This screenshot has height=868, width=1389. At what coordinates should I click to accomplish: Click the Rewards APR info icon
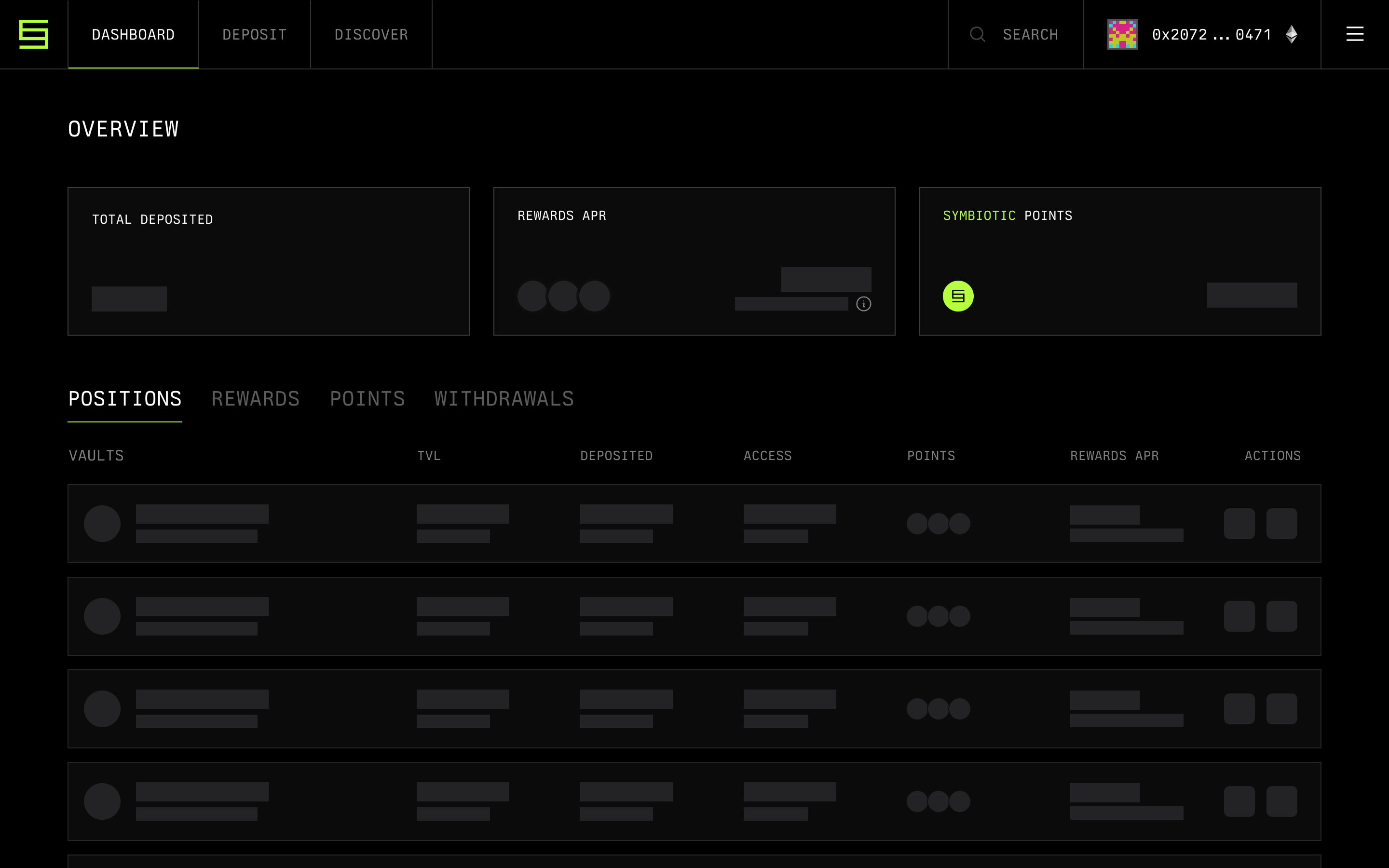(863, 304)
